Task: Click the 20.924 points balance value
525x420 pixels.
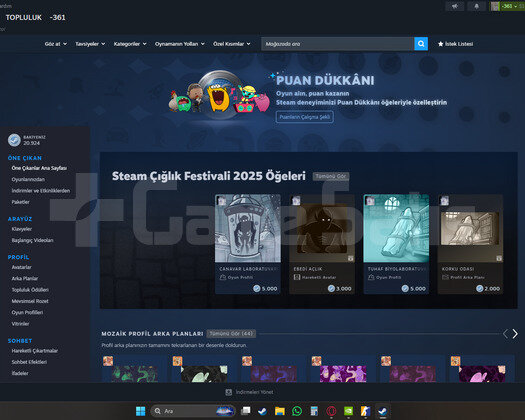Action: (31, 143)
